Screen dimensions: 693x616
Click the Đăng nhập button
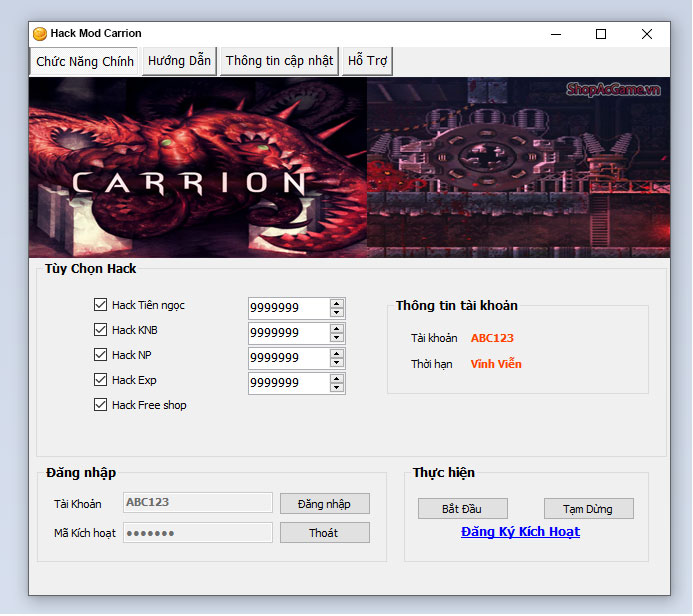325,504
